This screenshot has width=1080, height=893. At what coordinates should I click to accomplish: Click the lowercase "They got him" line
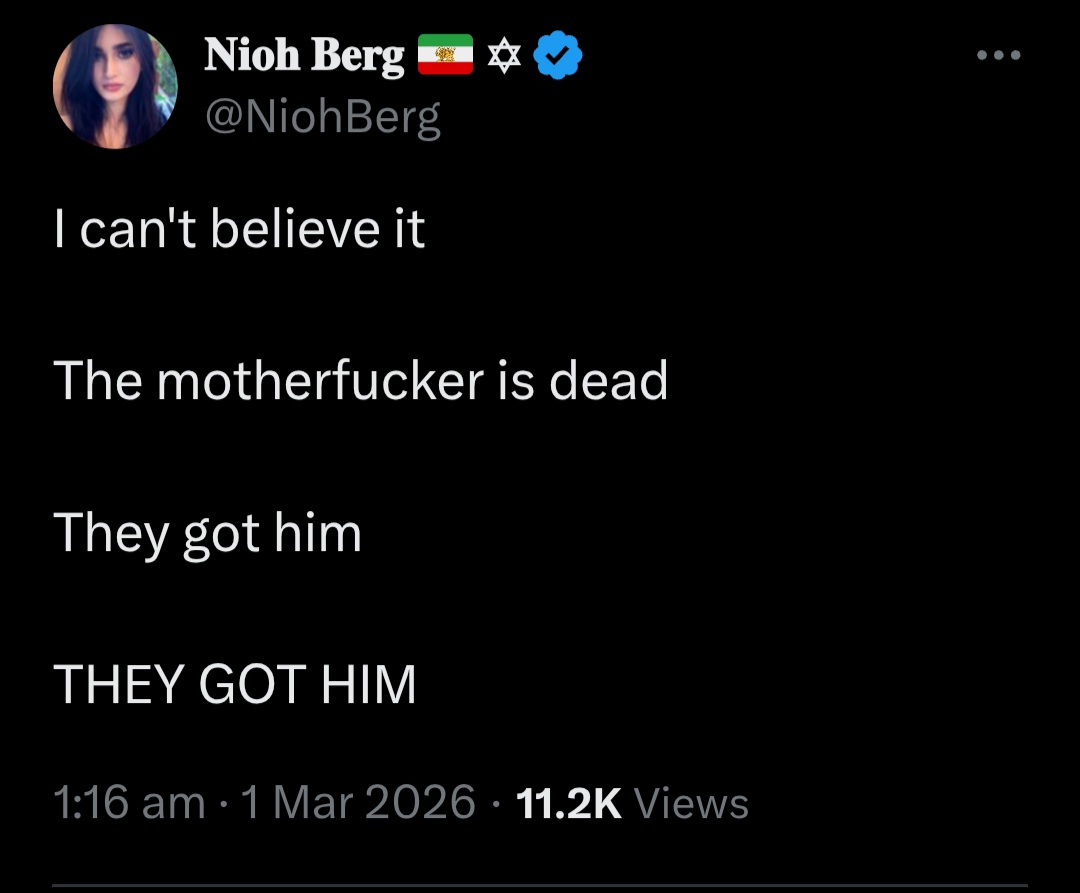coord(207,532)
